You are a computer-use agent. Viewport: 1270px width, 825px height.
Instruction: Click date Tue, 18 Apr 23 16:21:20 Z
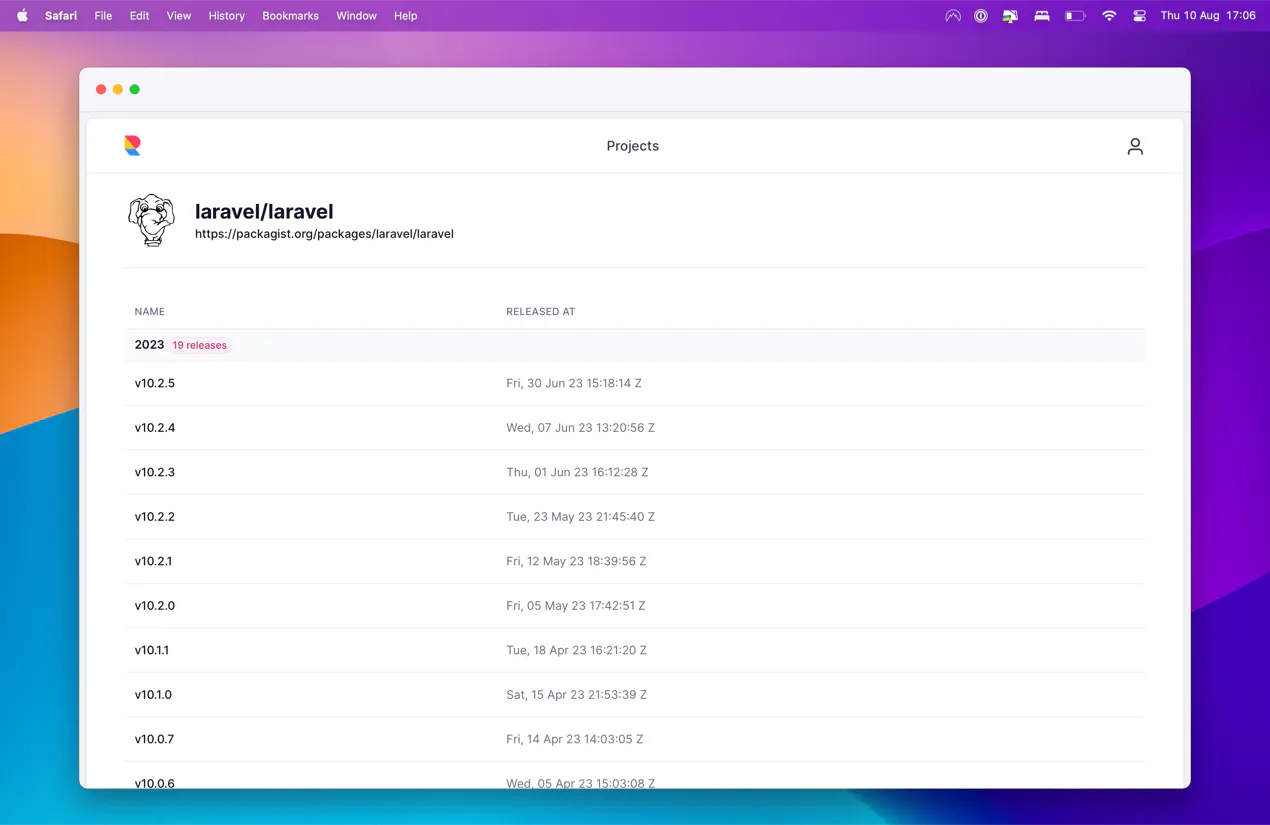coord(576,650)
